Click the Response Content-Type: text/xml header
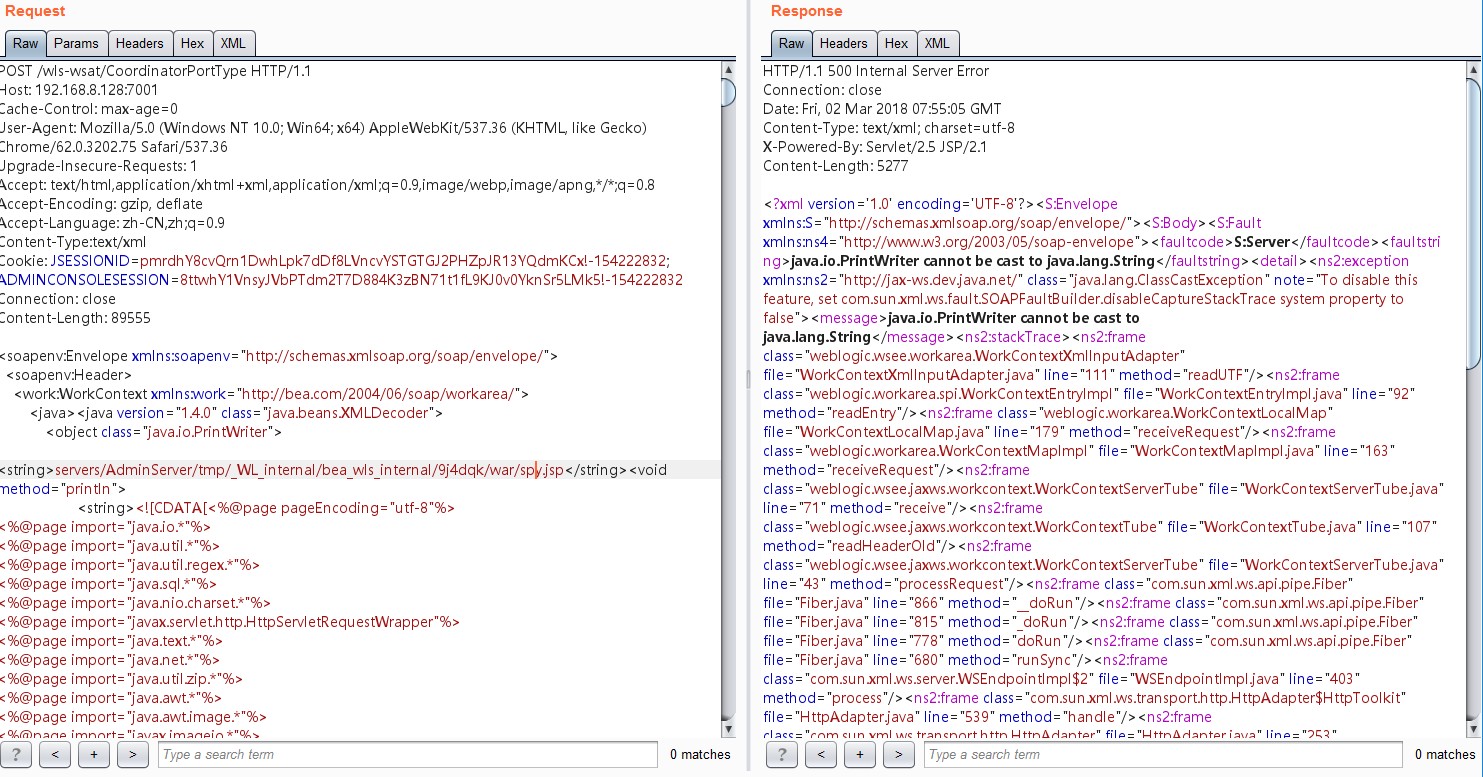 (889, 128)
